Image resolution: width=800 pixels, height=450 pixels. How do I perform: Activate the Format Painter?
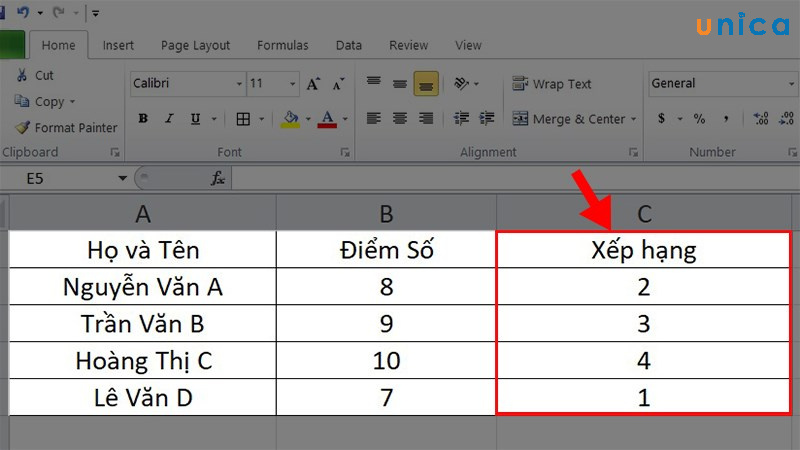click(x=66, y=128)
